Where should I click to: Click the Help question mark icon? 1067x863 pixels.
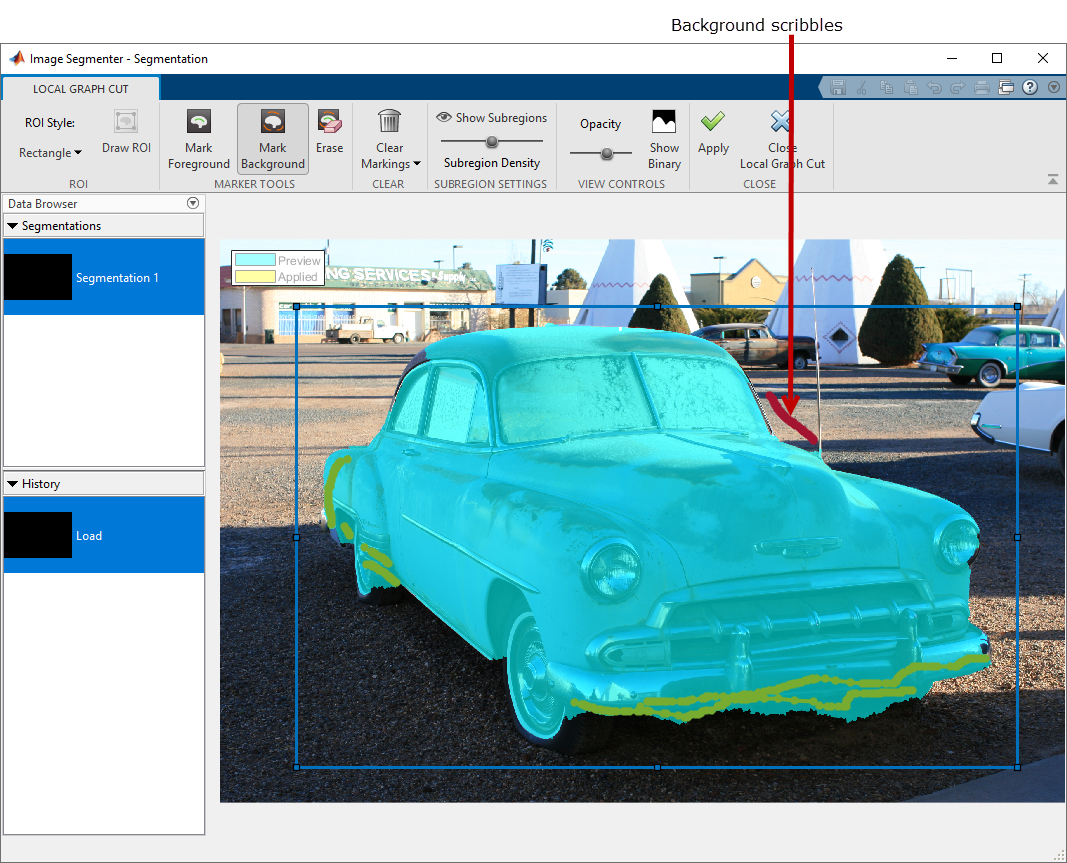(x=1030, y=87)
